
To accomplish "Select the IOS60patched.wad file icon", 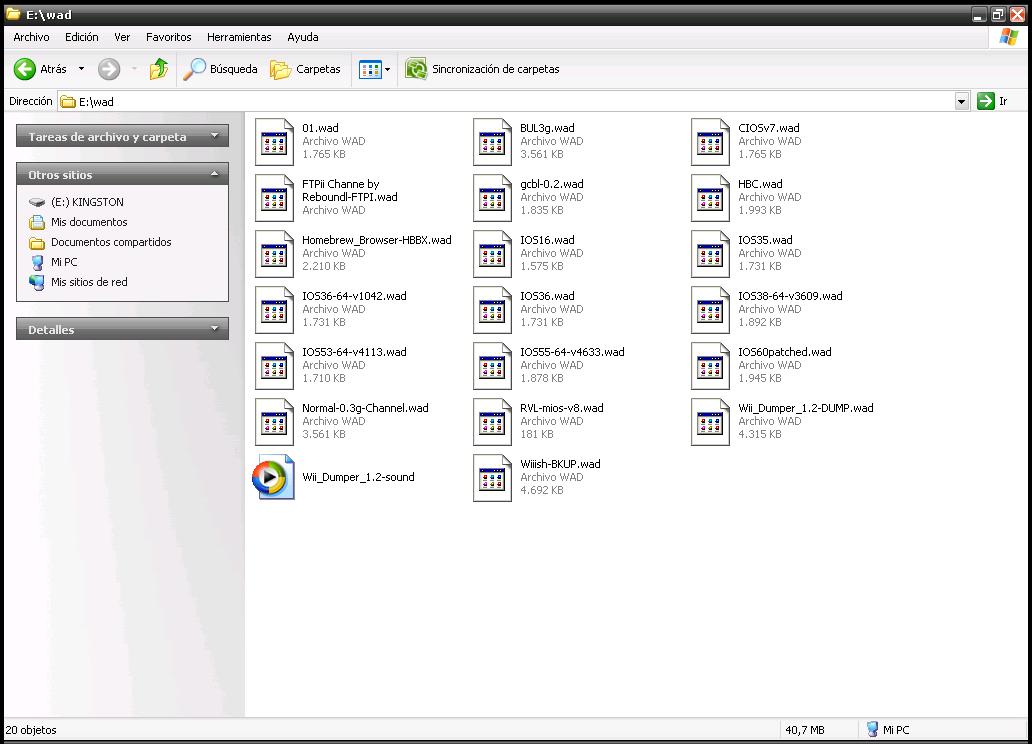I will point(710,365).
